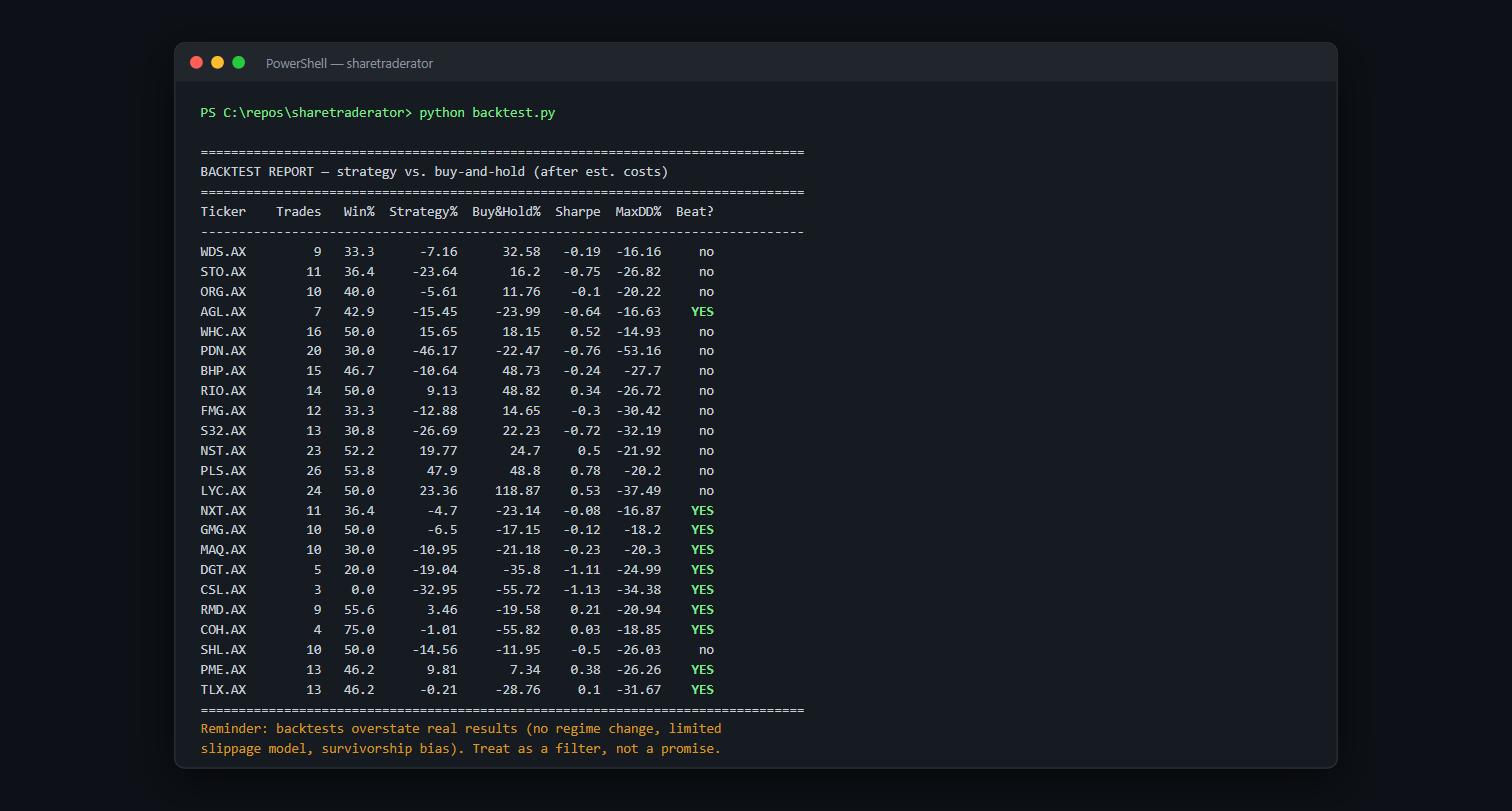Click LYC.AX Buy&Hold value 118.87

[518, 490]
